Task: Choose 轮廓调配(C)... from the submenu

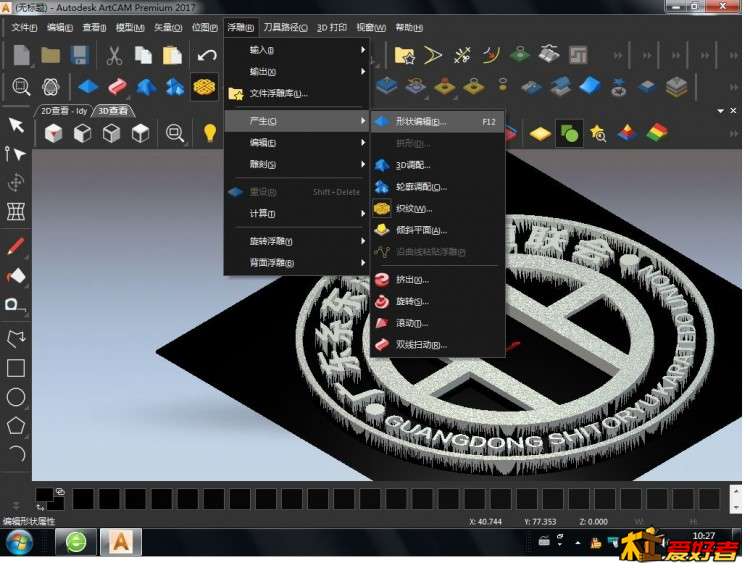Action: click(x=438, y=187)
